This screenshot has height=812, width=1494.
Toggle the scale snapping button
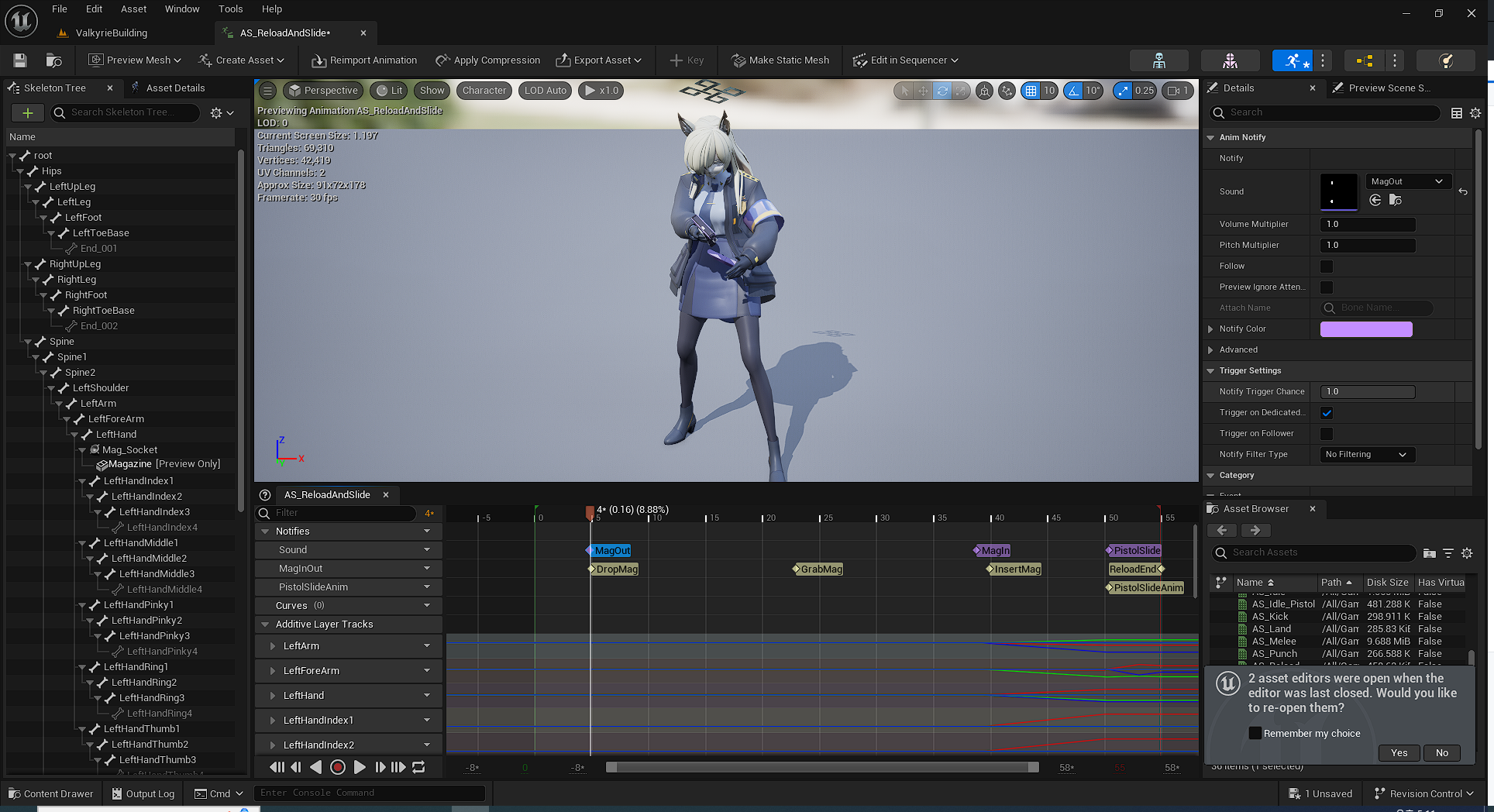(x=1123, y=91)
